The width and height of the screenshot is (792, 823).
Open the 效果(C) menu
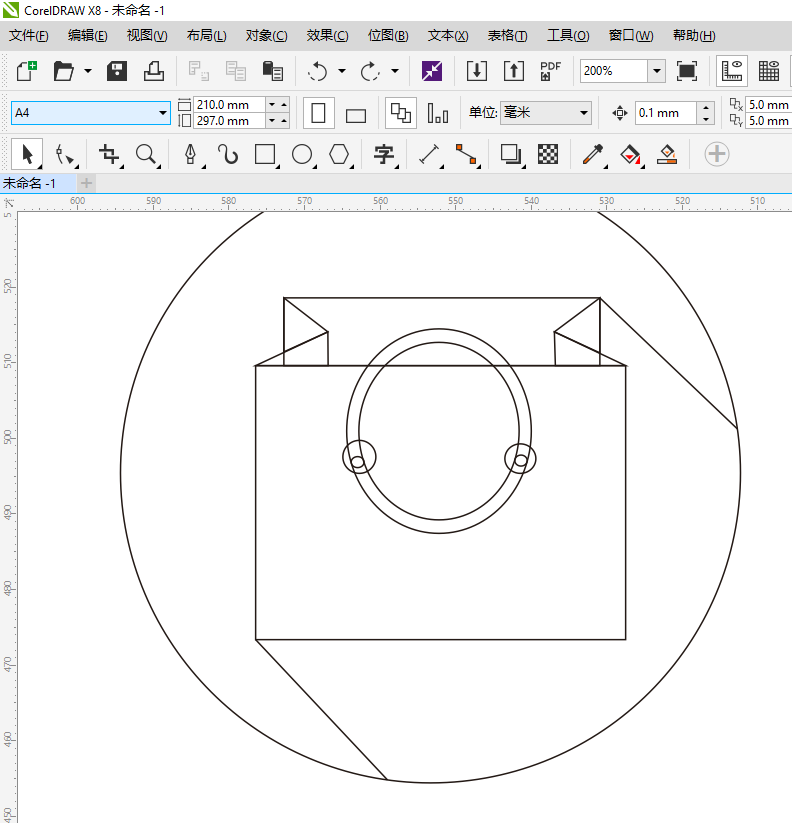pyautogui.click(x=327, y=36)
